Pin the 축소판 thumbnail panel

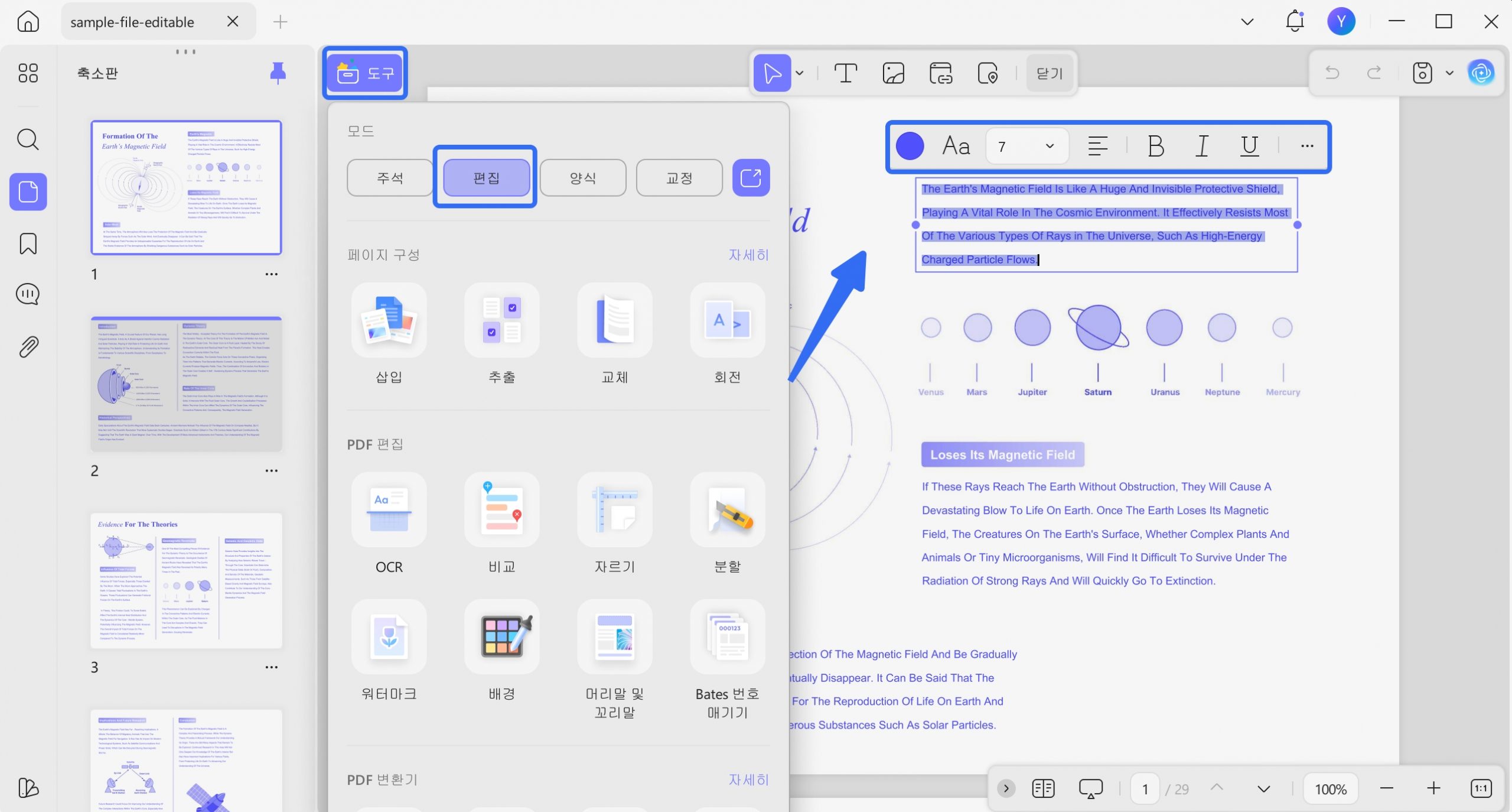(278, 73)
